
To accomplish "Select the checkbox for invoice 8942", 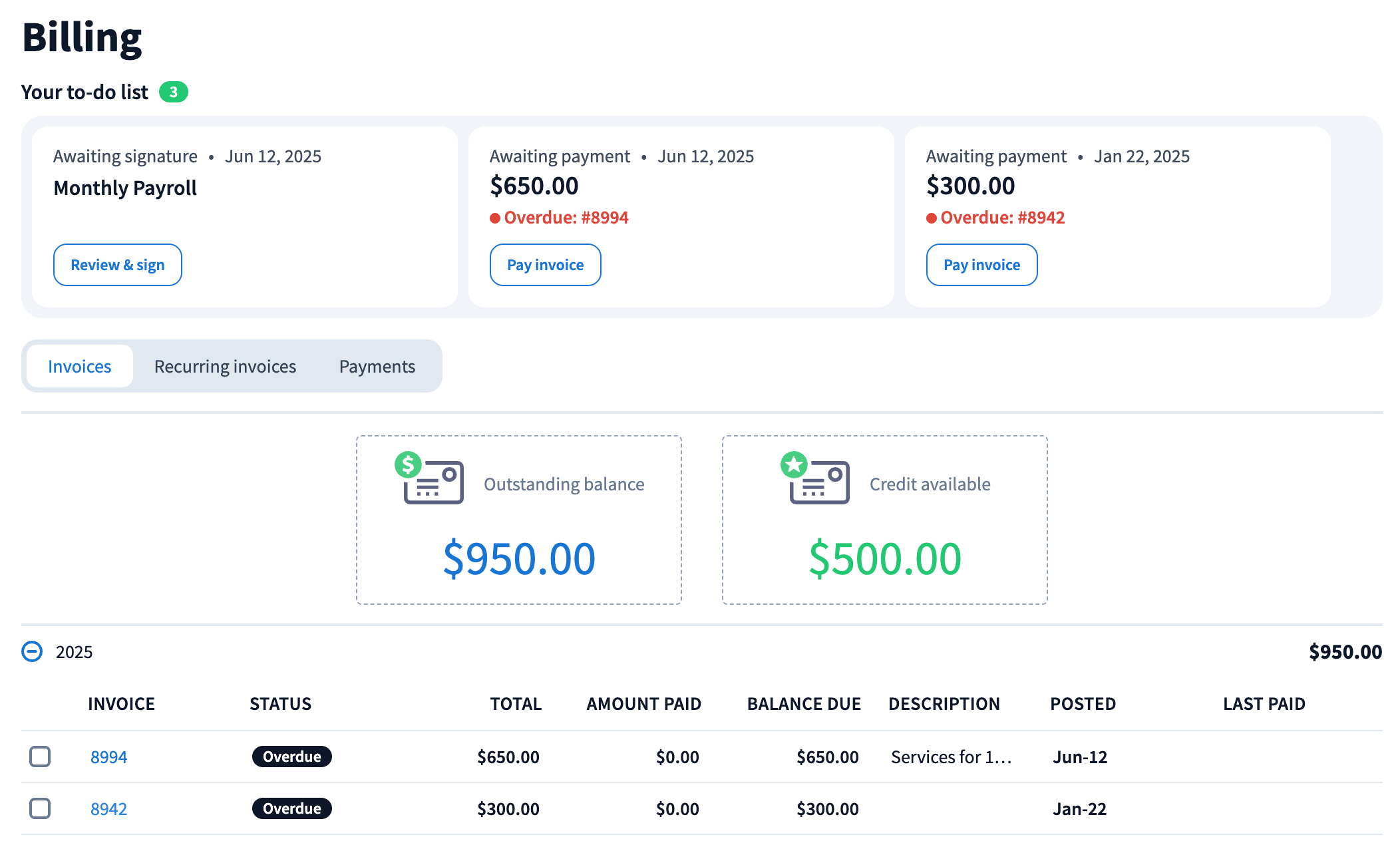I will click(40, 808).
